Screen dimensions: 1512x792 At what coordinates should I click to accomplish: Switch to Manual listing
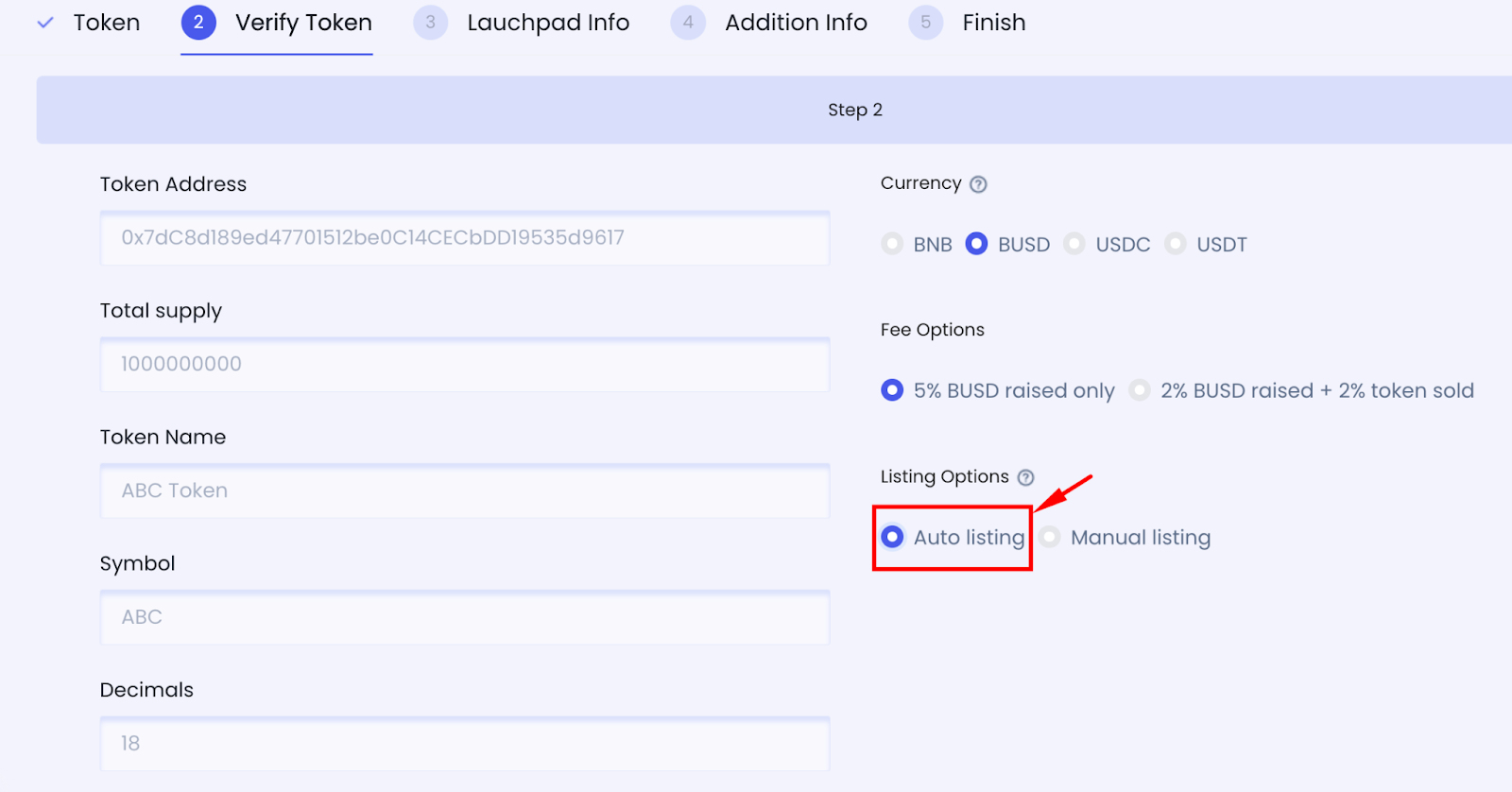coord(1049,537)
